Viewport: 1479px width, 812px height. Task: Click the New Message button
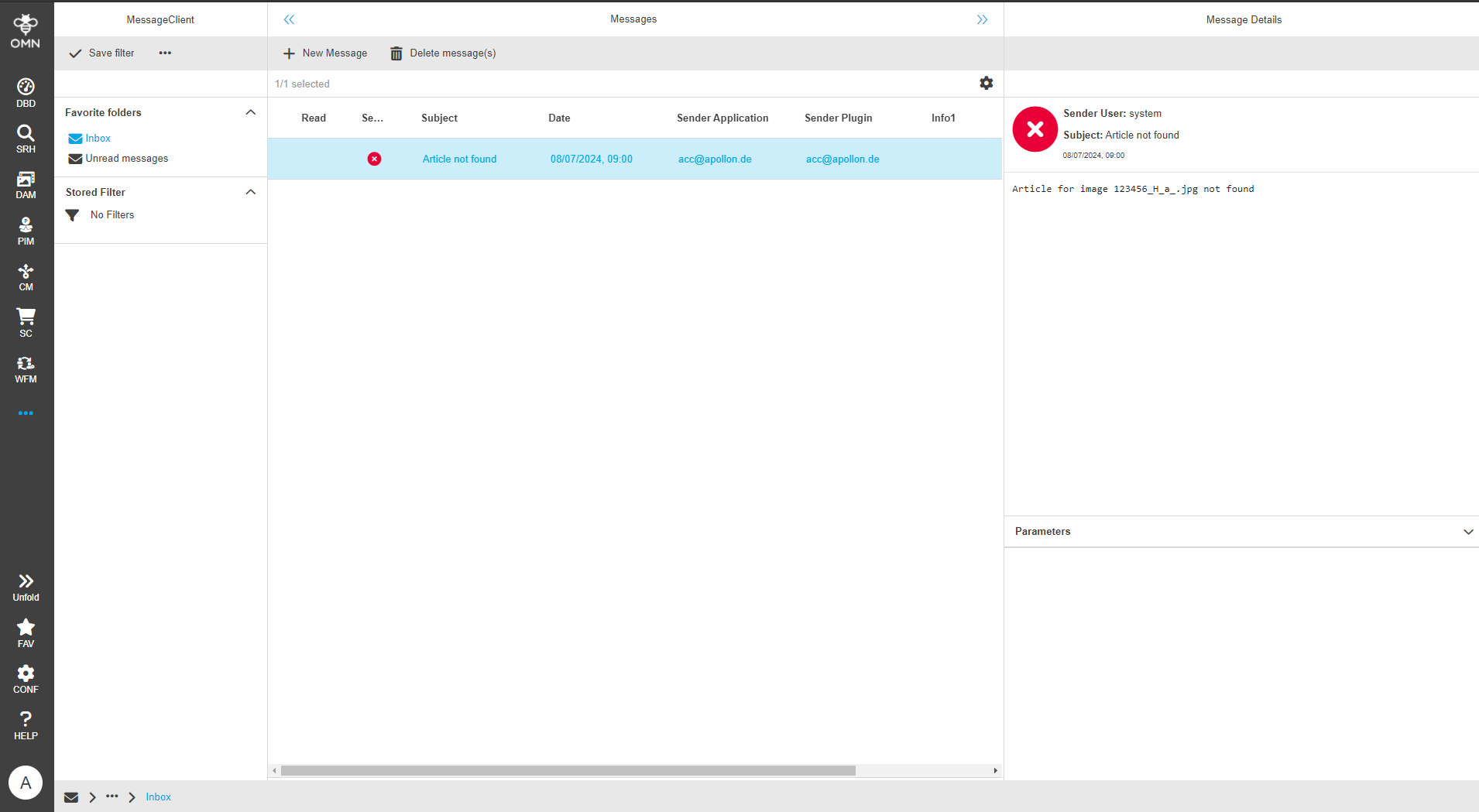tap(325, 53)
